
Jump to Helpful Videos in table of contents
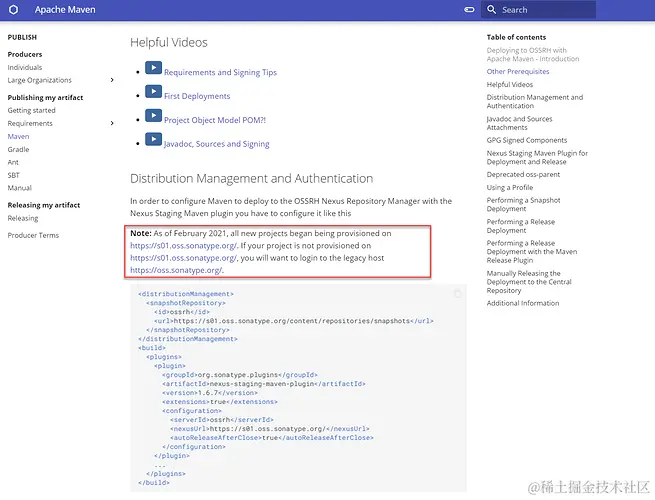[x=510, y=84]
